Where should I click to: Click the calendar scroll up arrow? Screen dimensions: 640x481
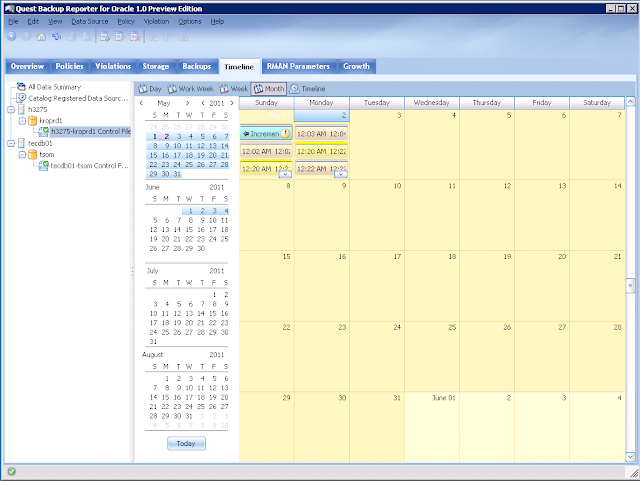(630, 101)
